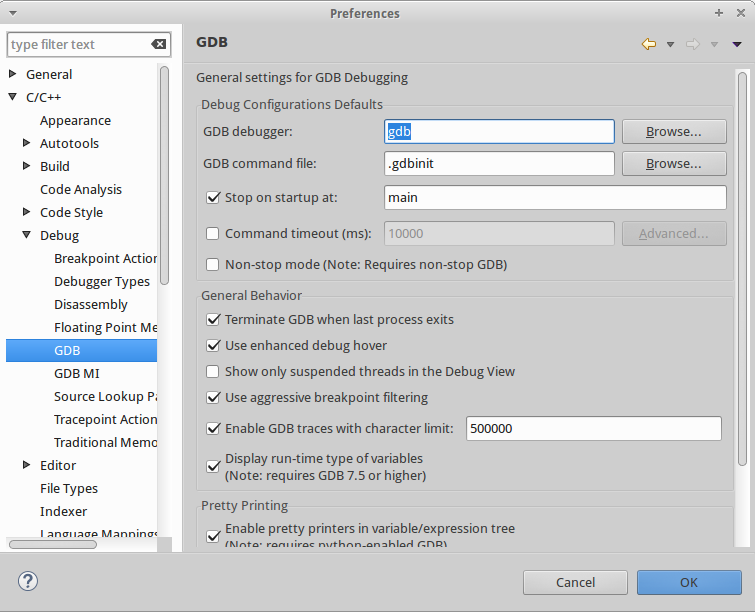Open Traditional Memory preference page

(105, 443)
